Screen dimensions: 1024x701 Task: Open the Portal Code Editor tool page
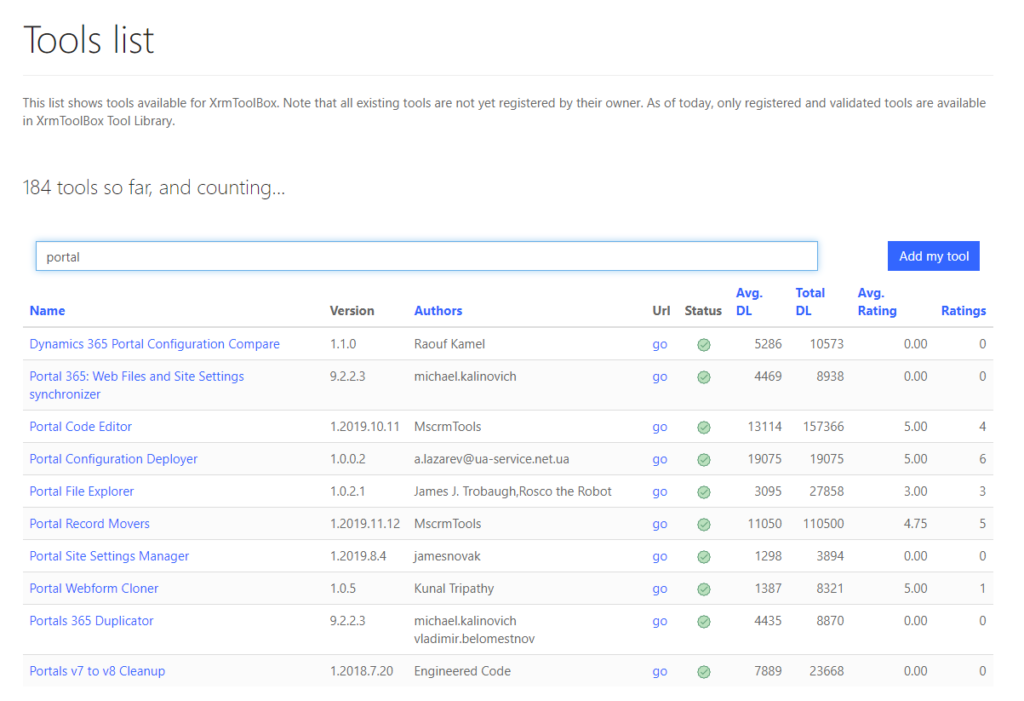[x=80, y=426]
